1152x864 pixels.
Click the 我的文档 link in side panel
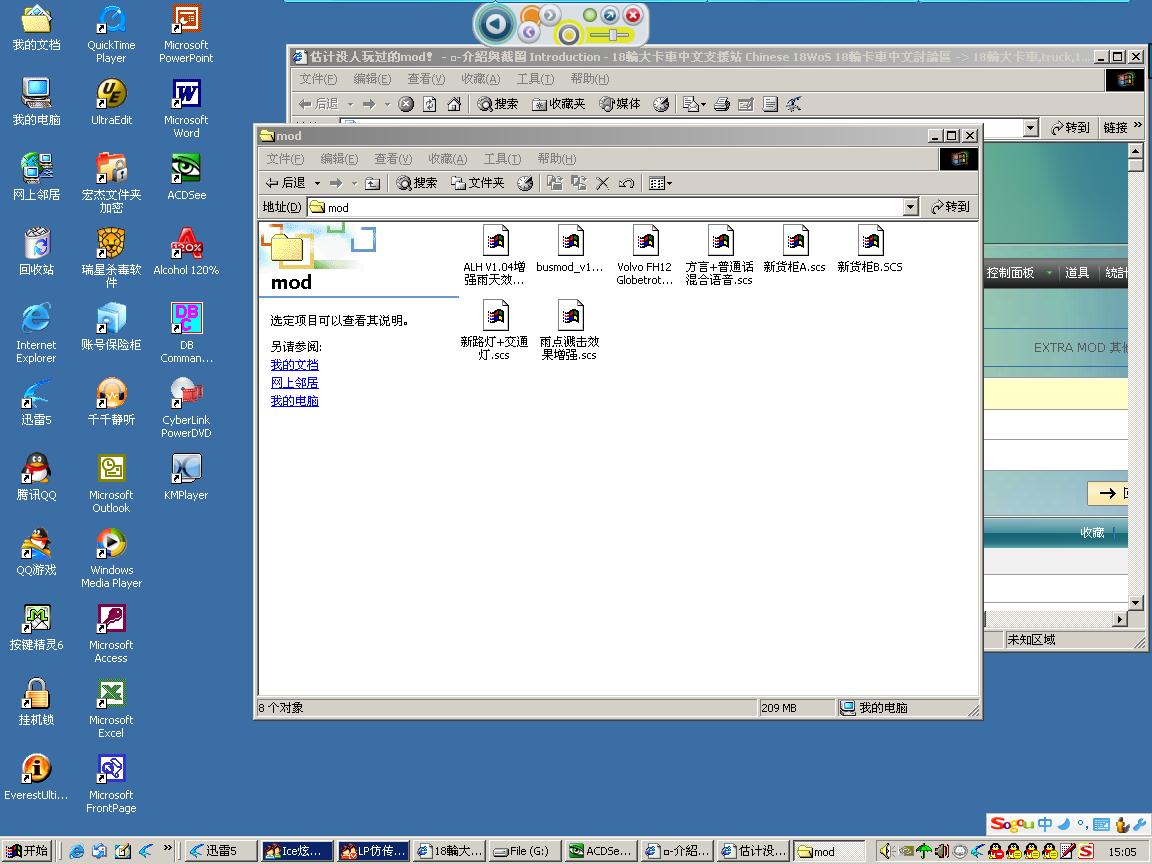(x=294, y=365)
